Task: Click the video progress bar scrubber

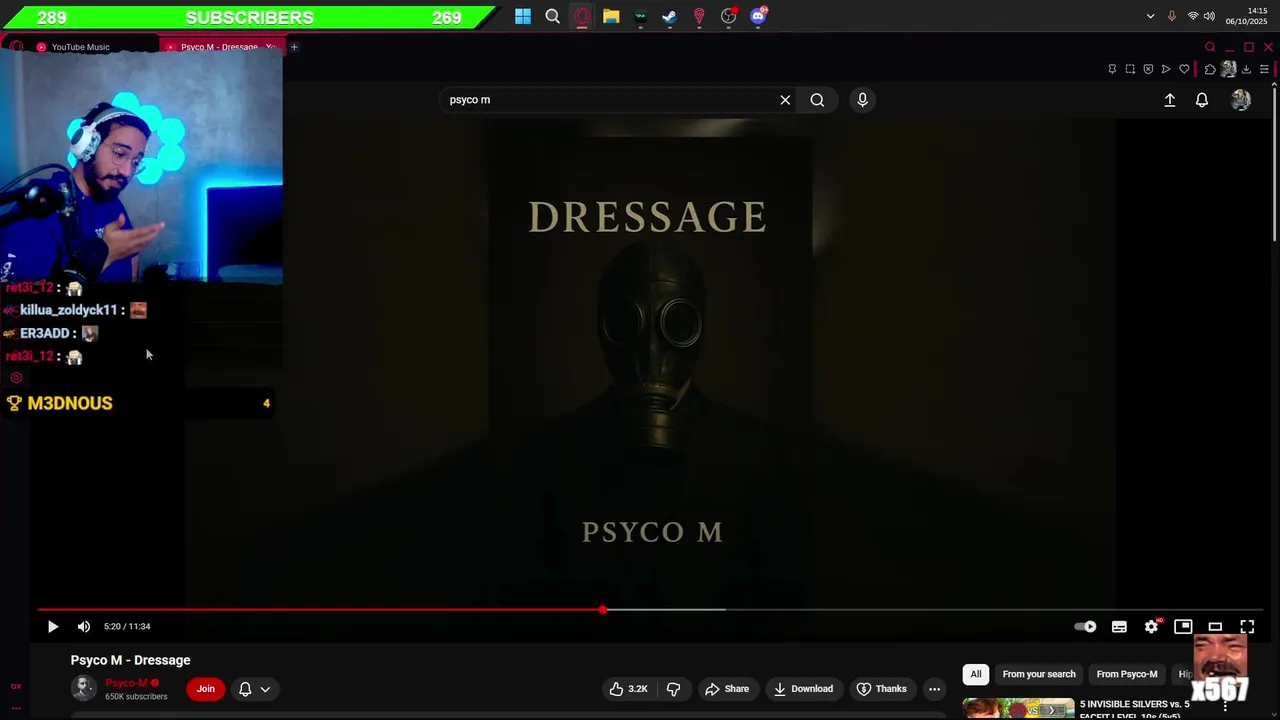Action: (603, 609)
